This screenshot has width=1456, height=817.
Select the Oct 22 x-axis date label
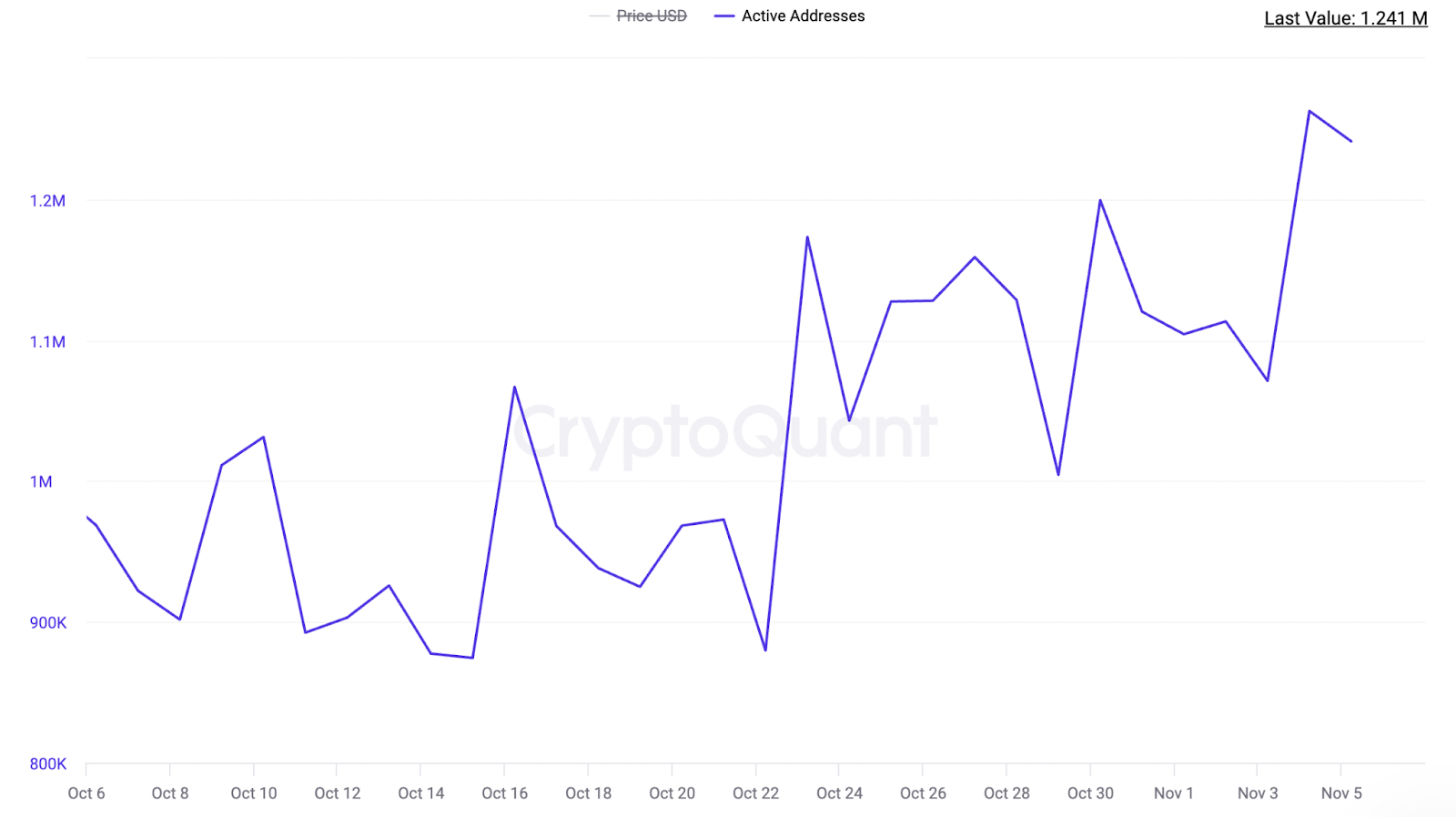(755, 793)
